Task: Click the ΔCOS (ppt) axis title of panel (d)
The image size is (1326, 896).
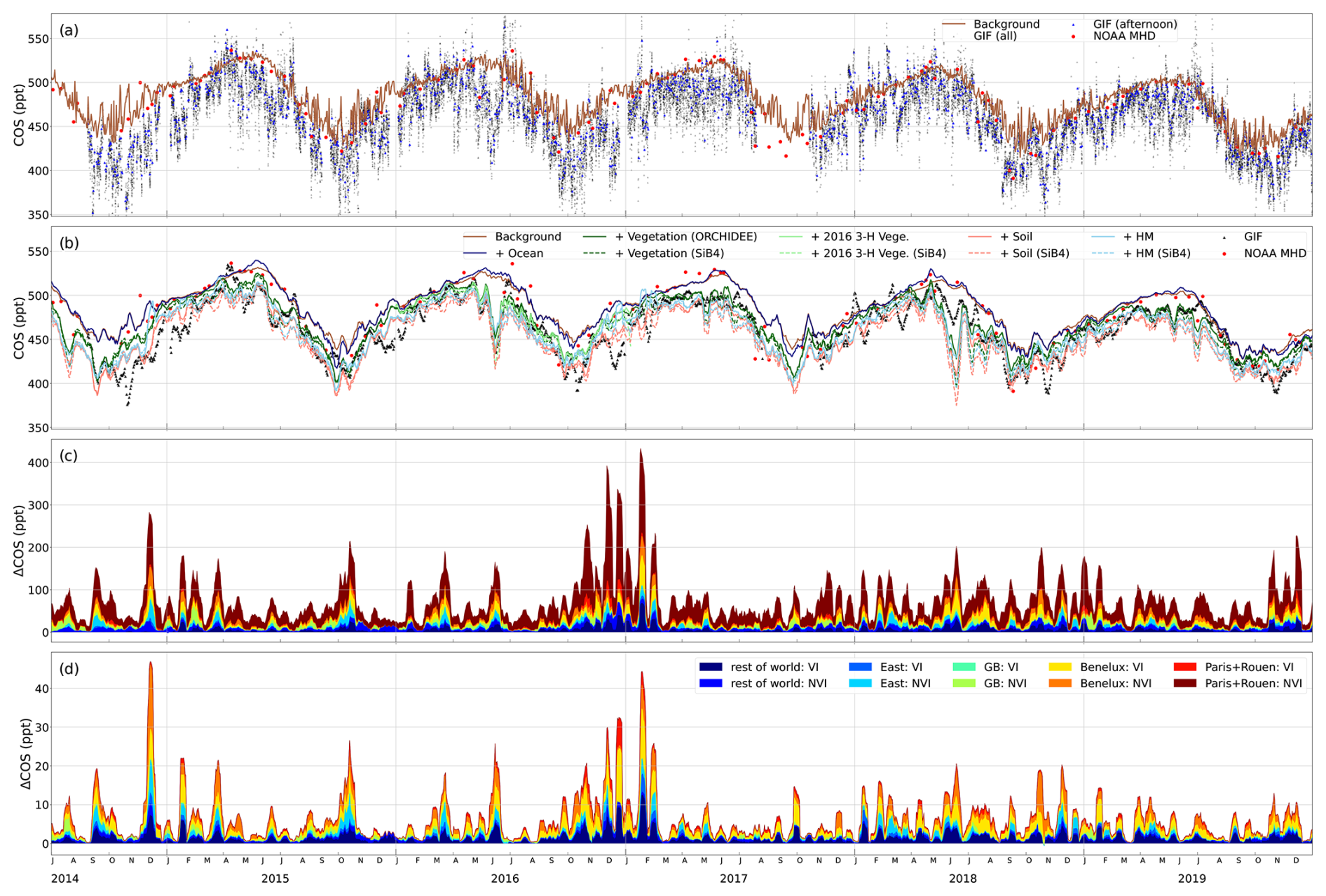Action: pyautogui.click(x=26, y=753)
